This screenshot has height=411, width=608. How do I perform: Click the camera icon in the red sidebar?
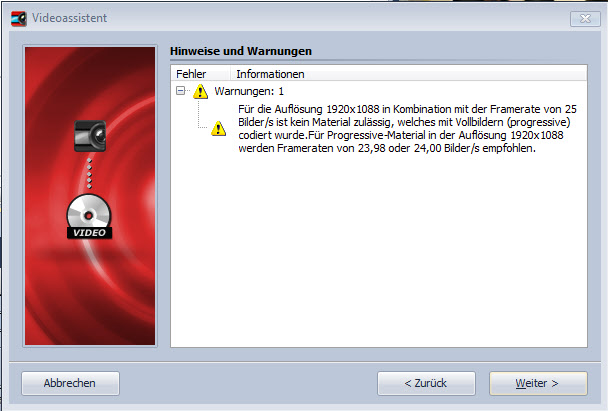click(x=91, y=136)
